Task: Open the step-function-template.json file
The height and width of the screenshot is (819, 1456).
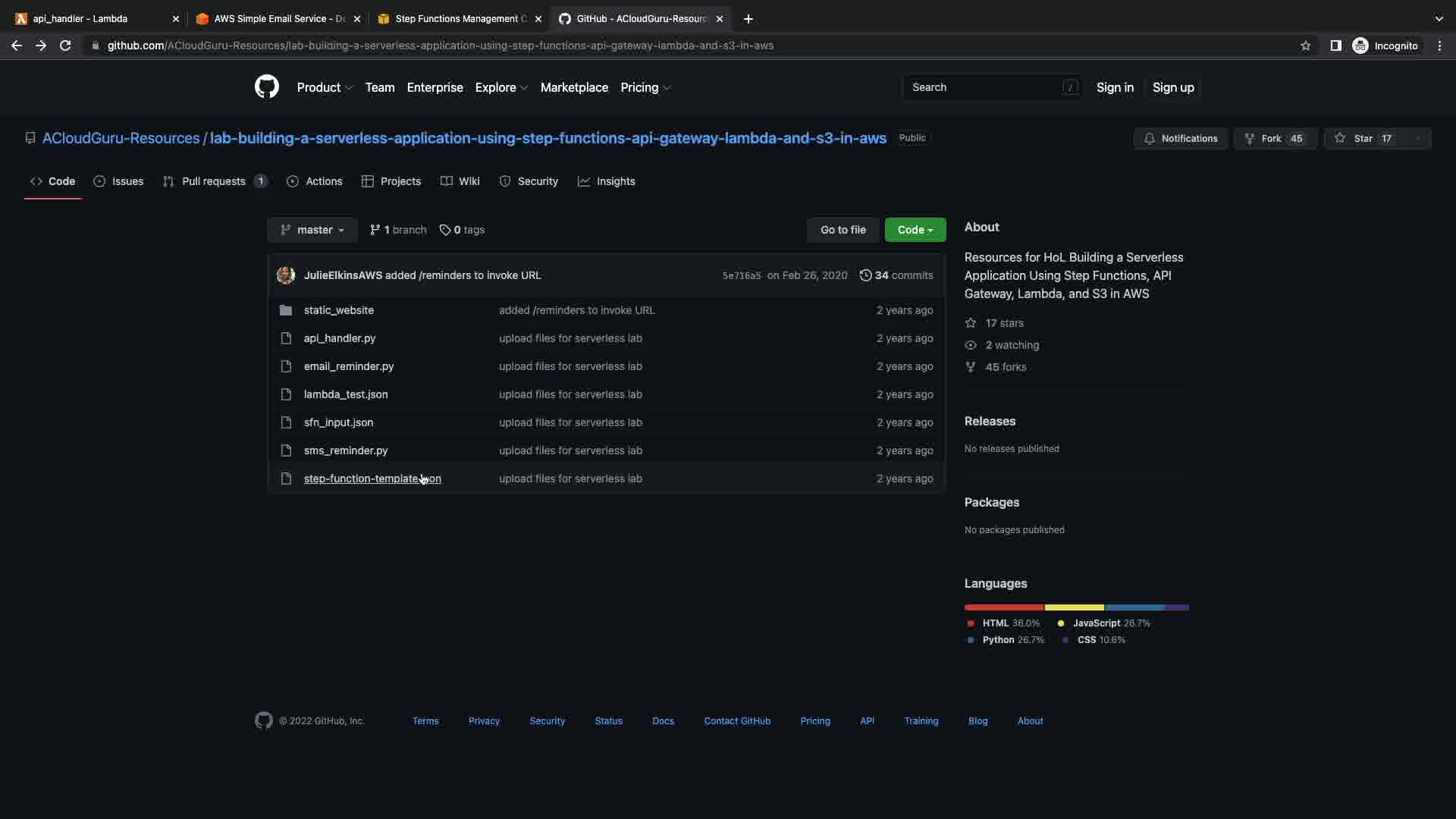Action: tap(372, 479)
